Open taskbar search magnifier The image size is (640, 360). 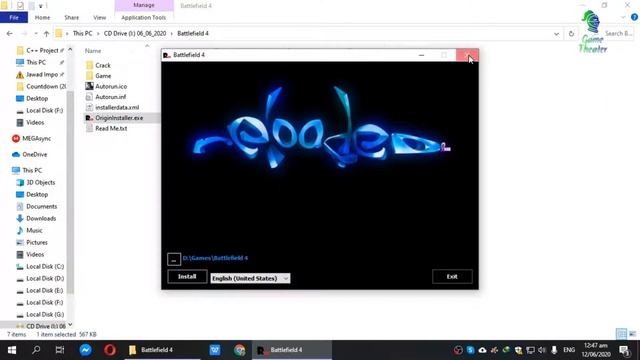click(x=36, y=350)
